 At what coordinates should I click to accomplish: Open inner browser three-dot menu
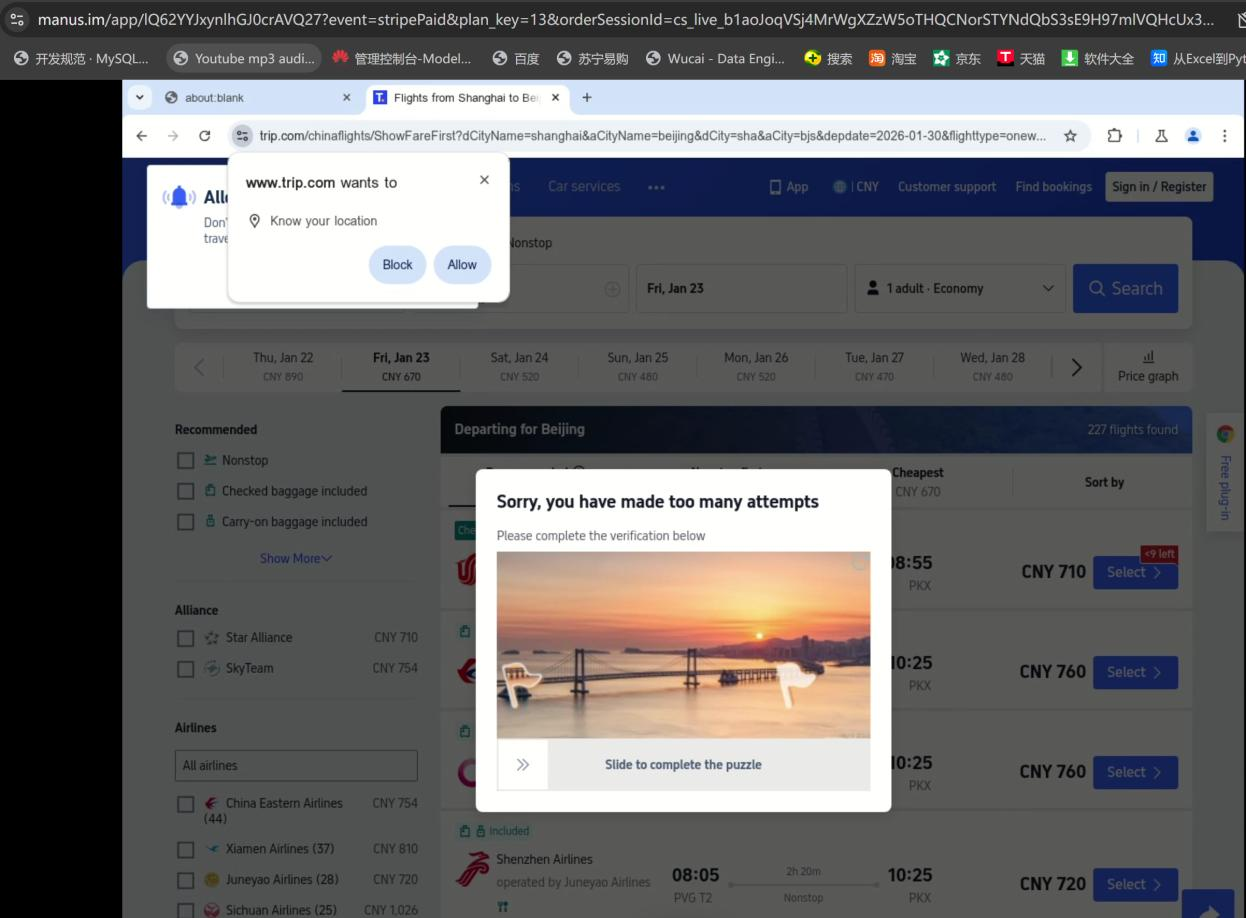[x=1224, y=136]
